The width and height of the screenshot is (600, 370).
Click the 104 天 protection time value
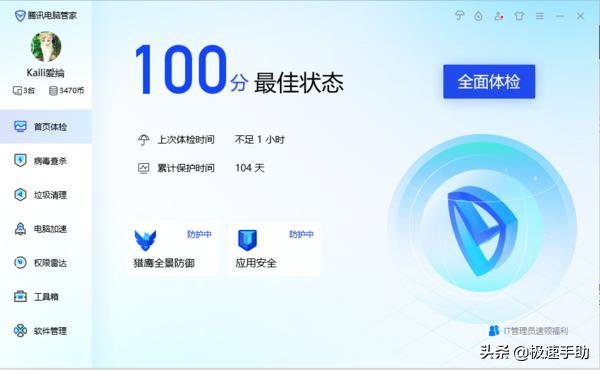coord(249,168)
